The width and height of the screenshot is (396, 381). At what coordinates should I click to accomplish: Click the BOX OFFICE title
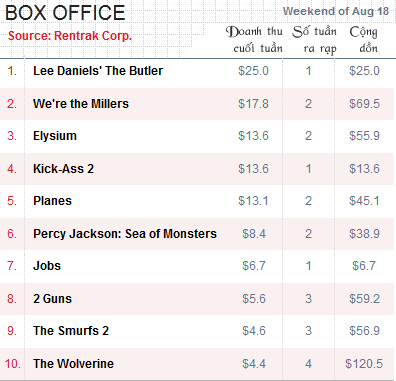point(65,13)
